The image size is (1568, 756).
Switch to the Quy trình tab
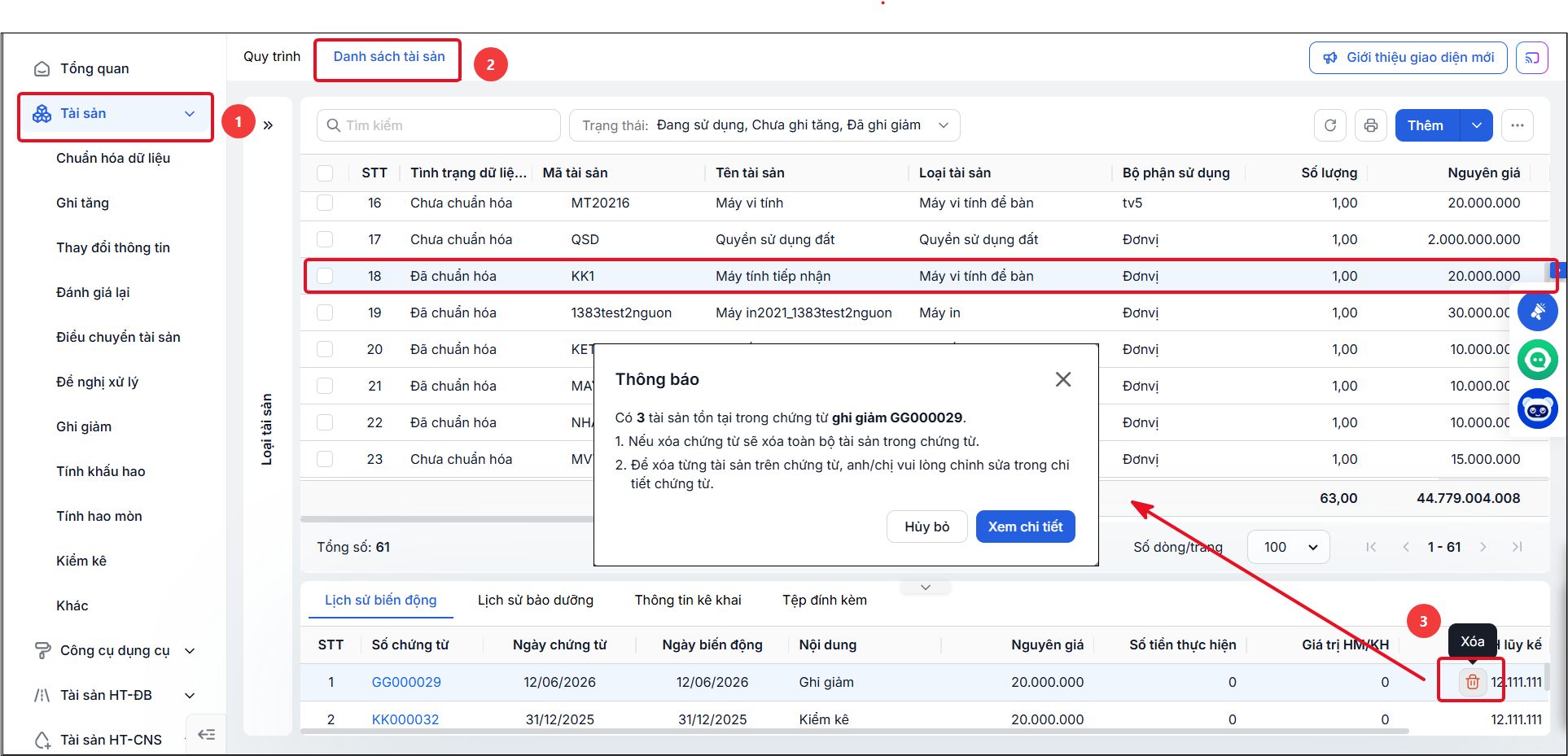coord(272,57)
